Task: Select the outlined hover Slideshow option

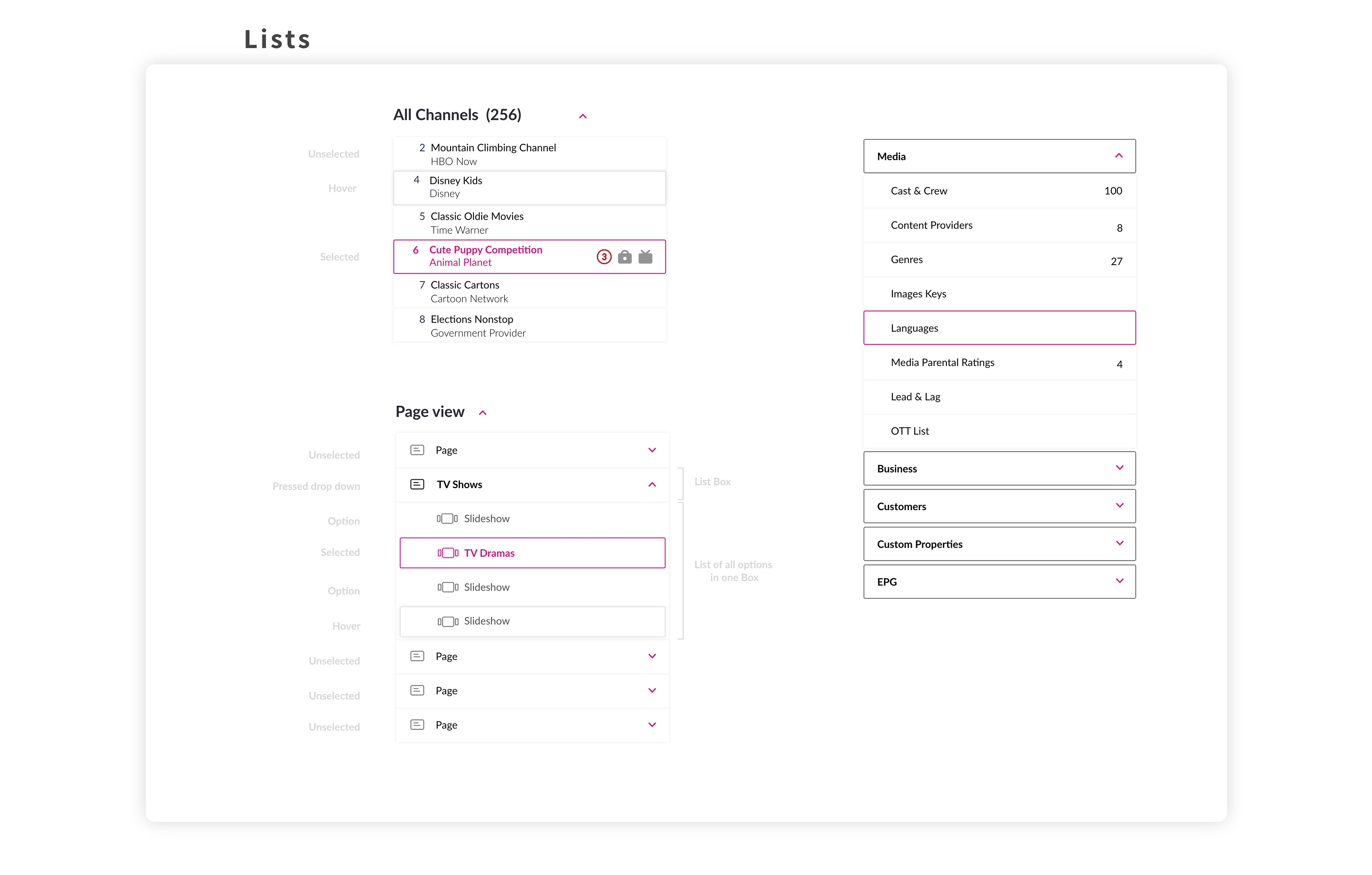Action: tap(532, 621)
